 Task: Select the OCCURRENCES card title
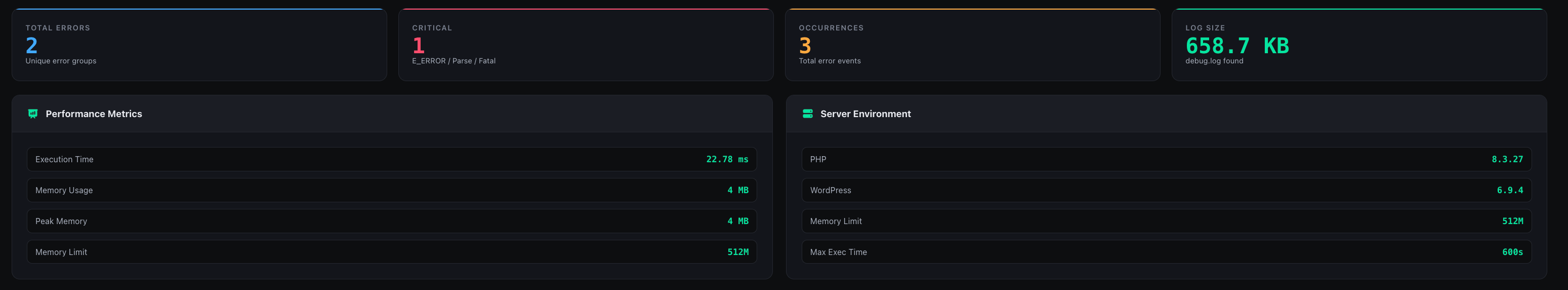coord(831,28)
